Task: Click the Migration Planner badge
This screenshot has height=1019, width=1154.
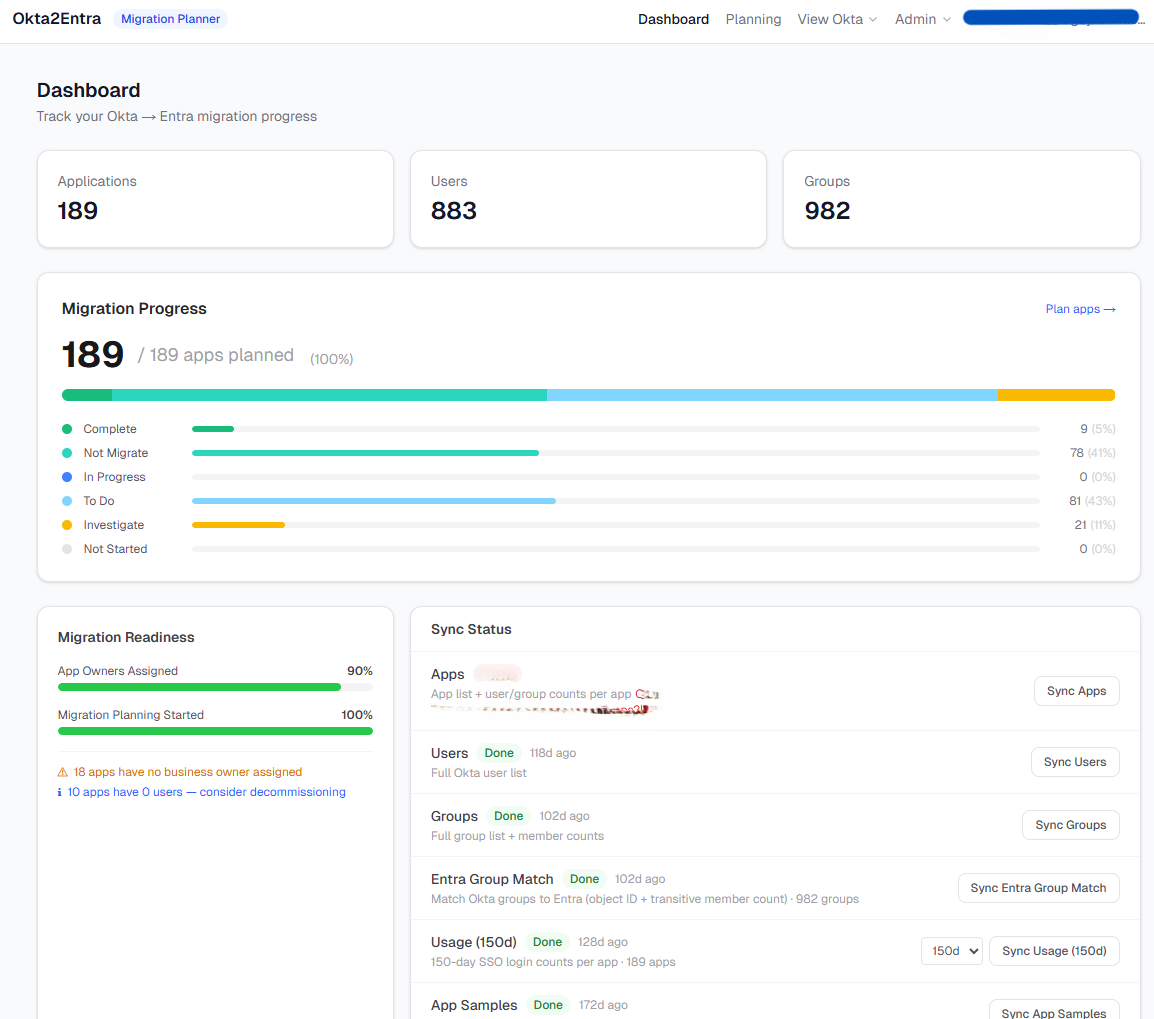Action: tap(170, 19)
